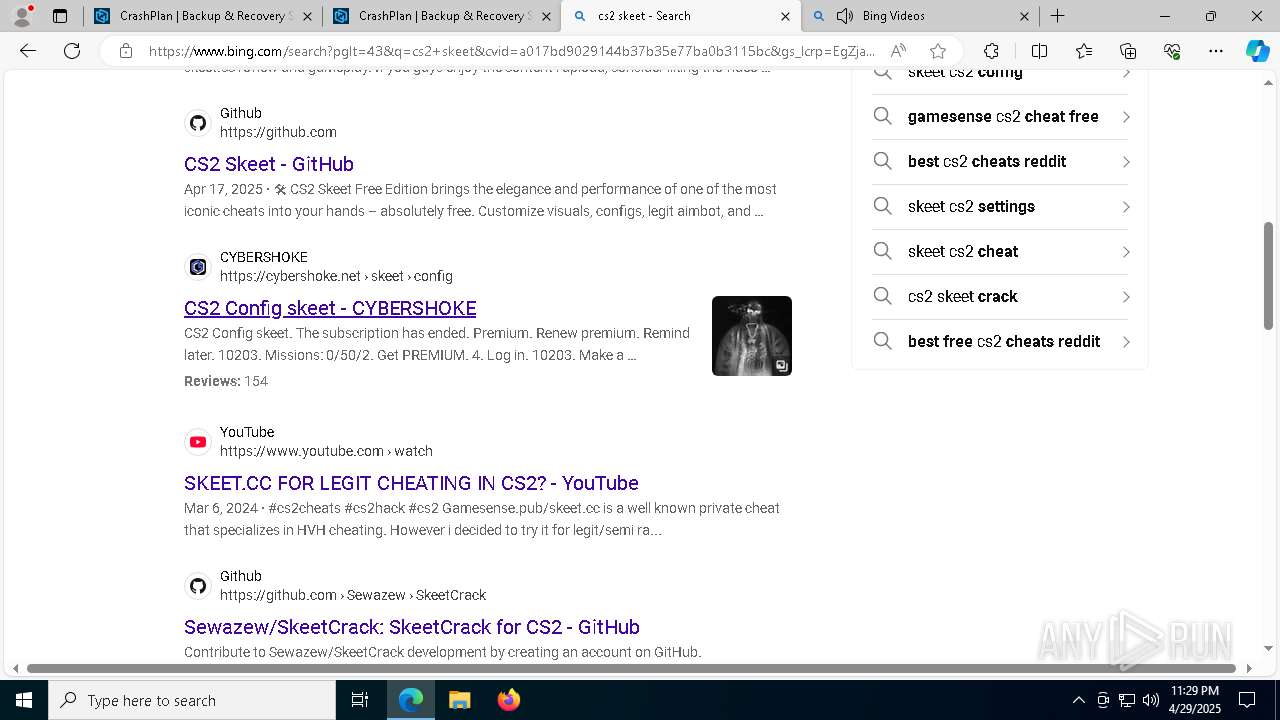
Task: Click the first result's GitHub favicon
Action: coord(198,123)
